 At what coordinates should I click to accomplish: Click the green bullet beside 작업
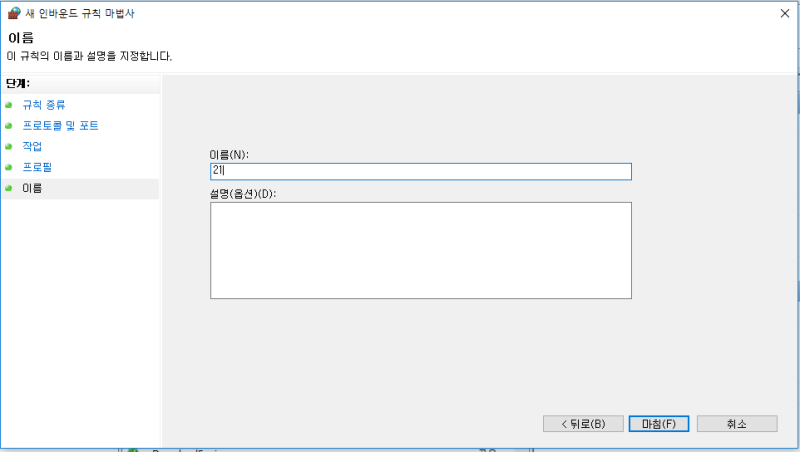[x=9, y=146]
